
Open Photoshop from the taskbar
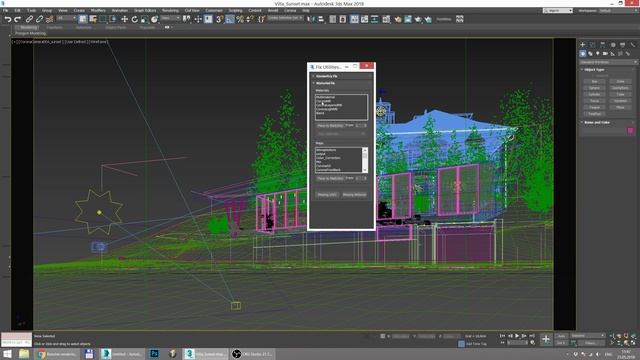(x=154, y=354)
